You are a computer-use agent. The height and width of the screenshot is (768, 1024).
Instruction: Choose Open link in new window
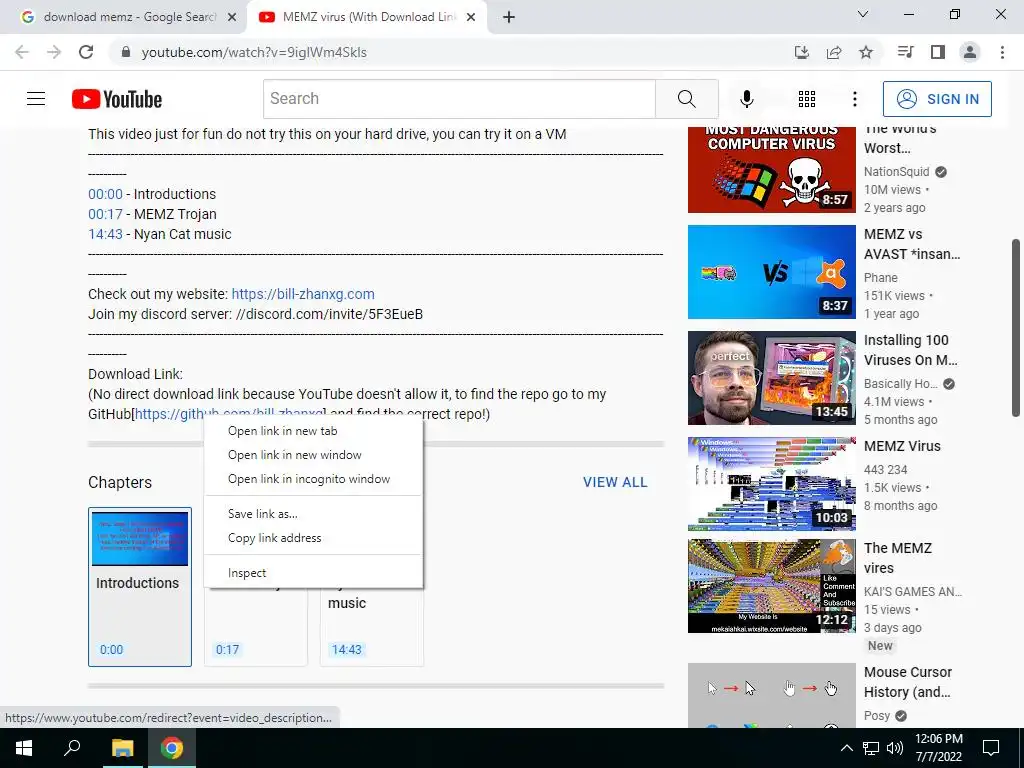313,455
